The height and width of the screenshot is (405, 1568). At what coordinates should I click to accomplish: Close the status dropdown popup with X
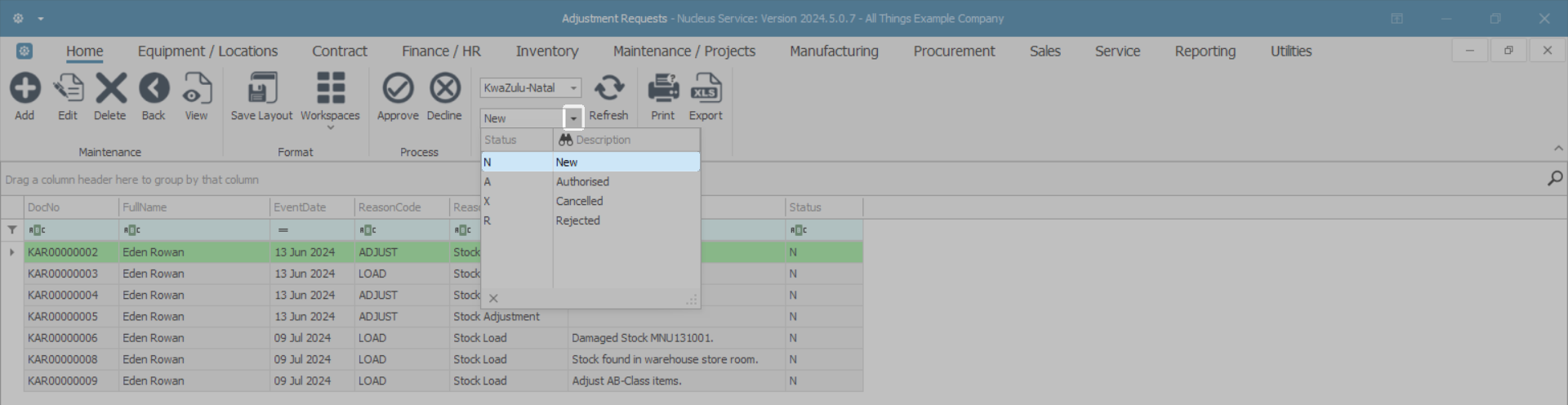click(493, 299)
